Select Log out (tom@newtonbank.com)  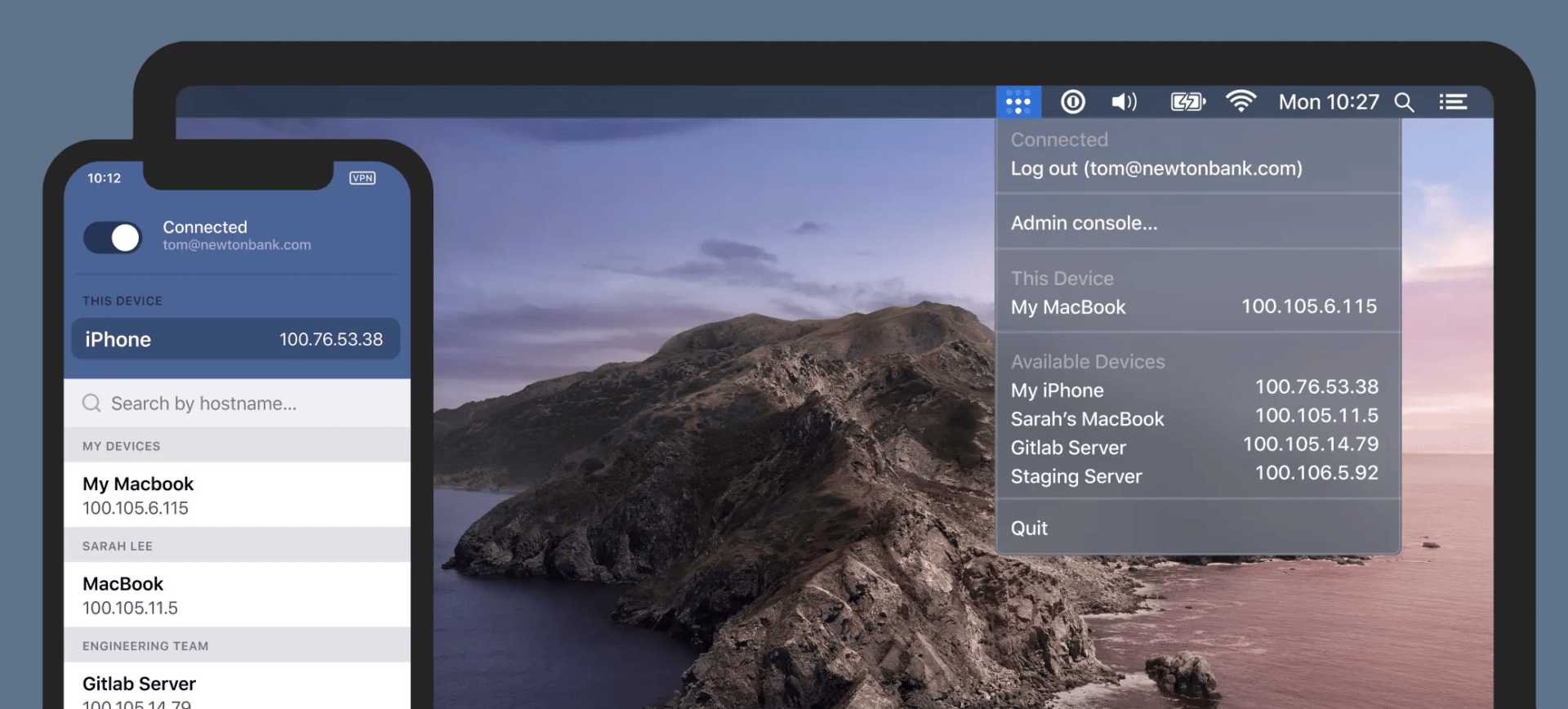[1156, 168]
